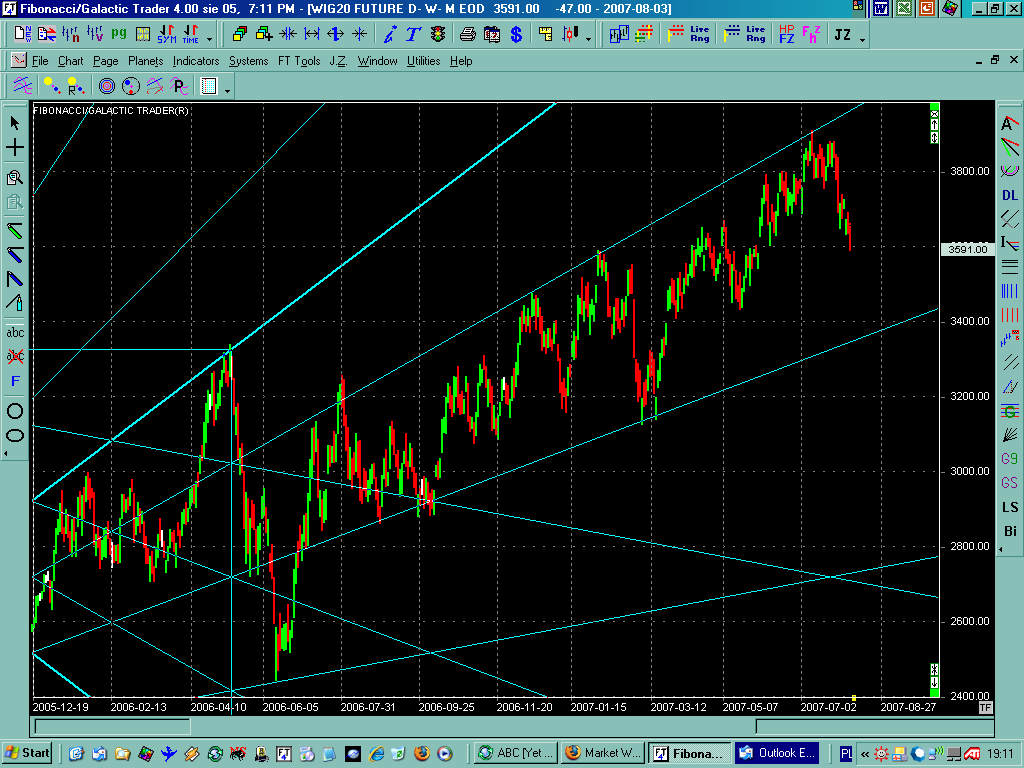
Task: Click the concentric circles planet icon
Action: click(107, 86)
